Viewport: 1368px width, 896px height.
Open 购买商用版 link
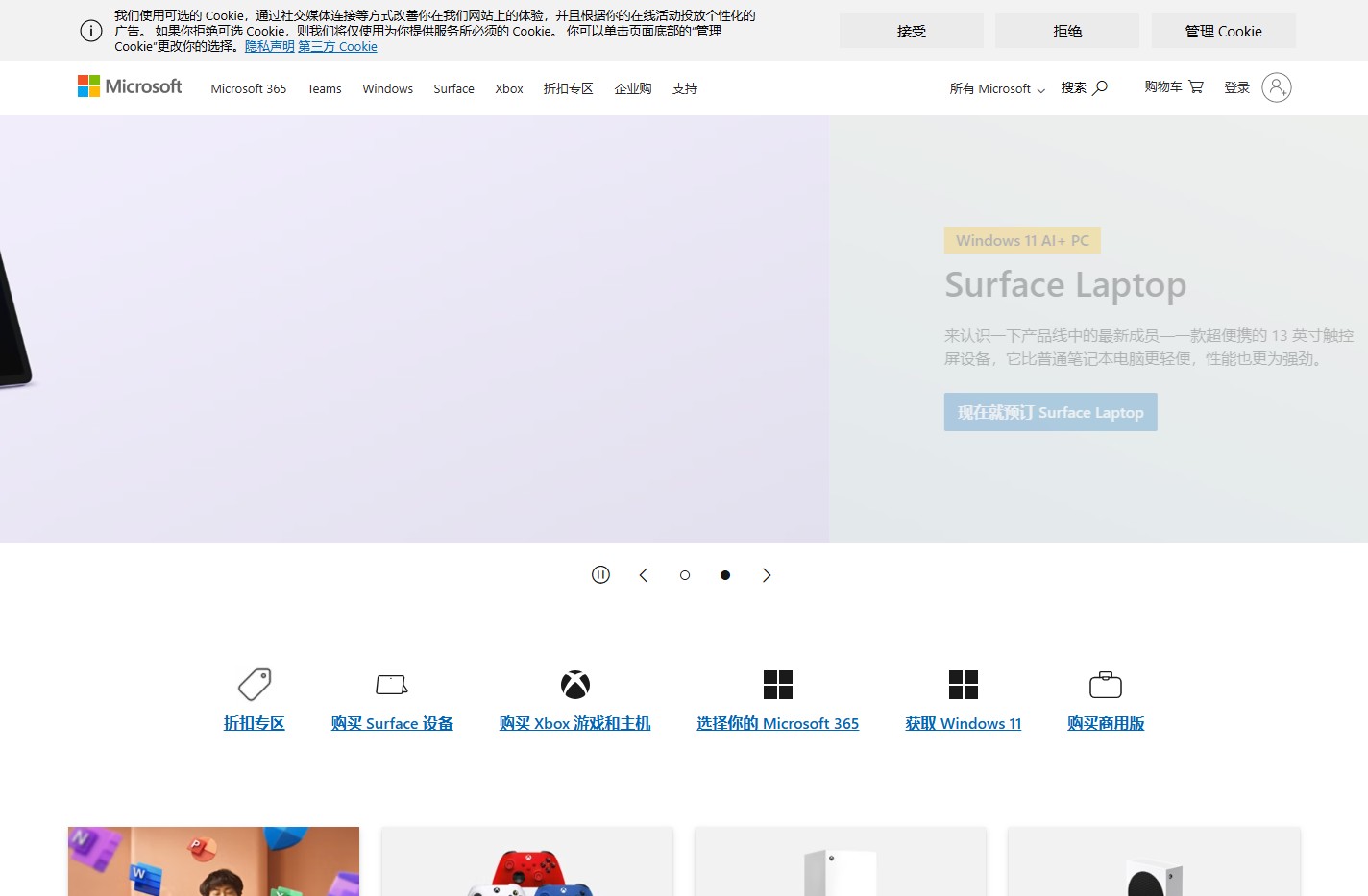(1106, 723)
